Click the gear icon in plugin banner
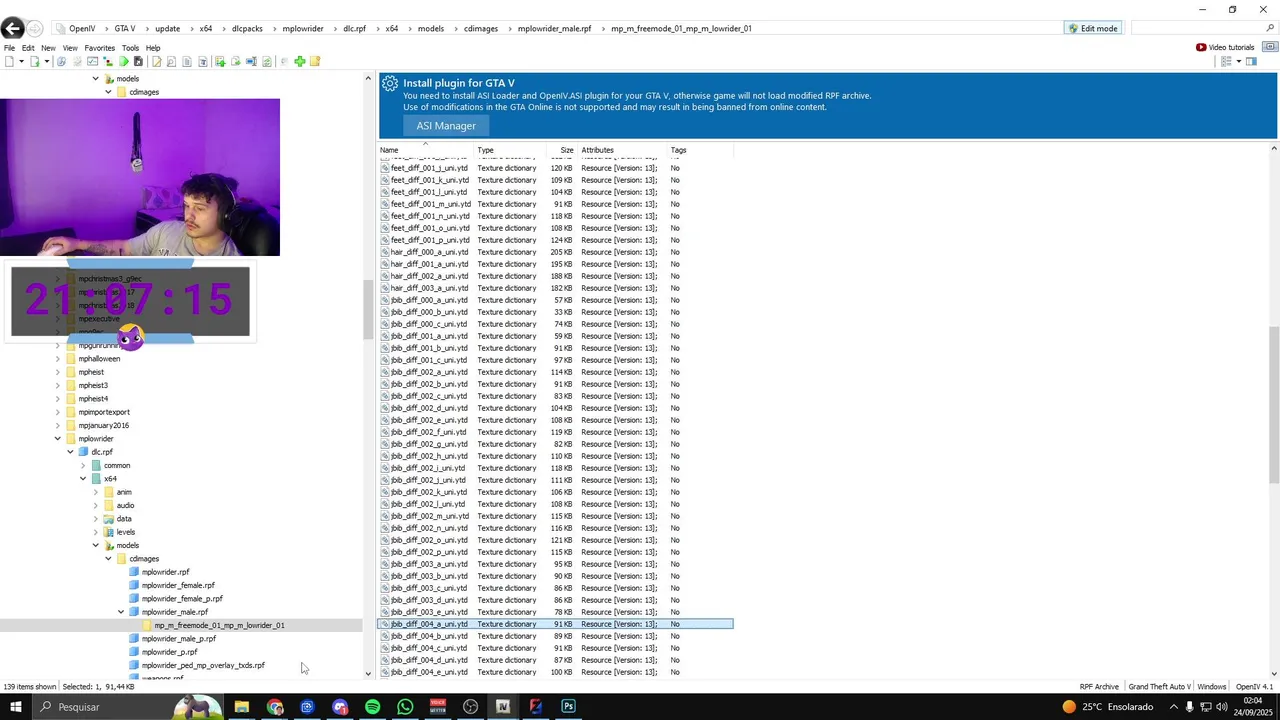The image size is (1280, 720). click(x=390, y=84)
